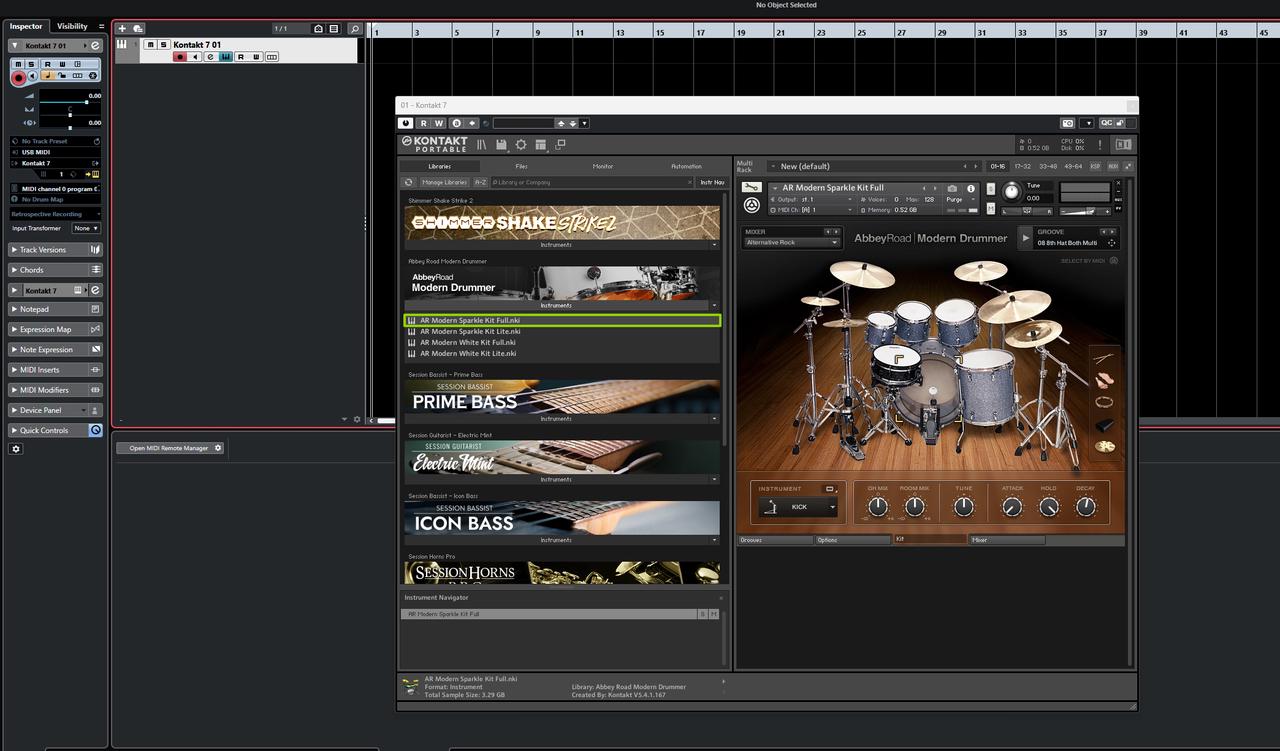Image resolution: width=1280 pixels, height=751 pixels.
Task: Click the Manage Libraries button
Action: coord(444,182)
